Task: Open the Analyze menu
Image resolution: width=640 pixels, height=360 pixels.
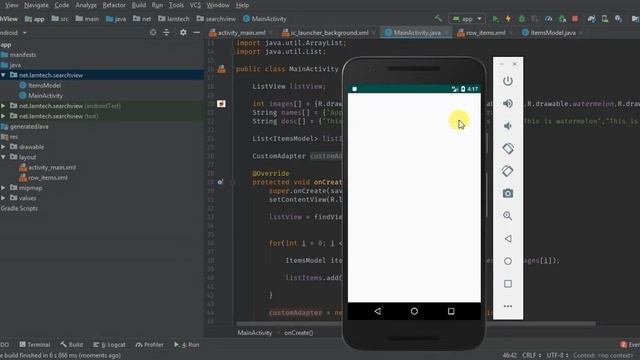Action: pos(86,5)
